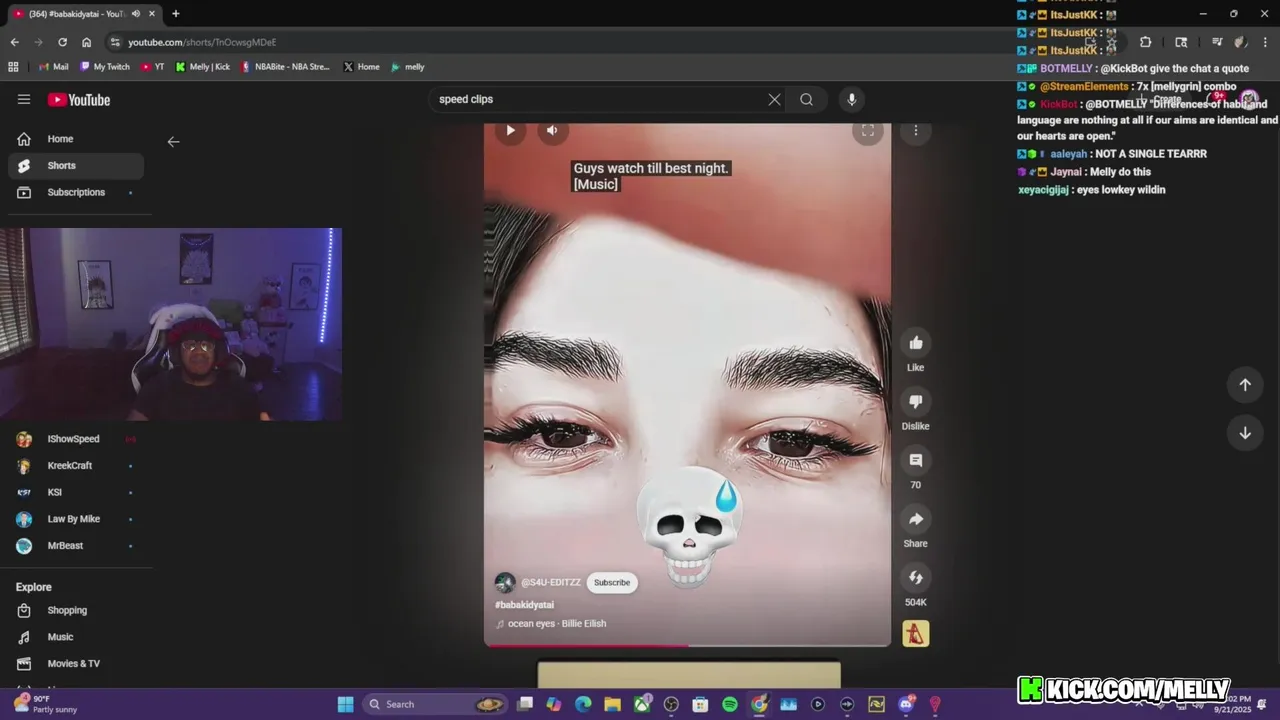This screenshot has height=720, width=1280.
Task: Open Shopping under Explore
Action: coord(76,610)
